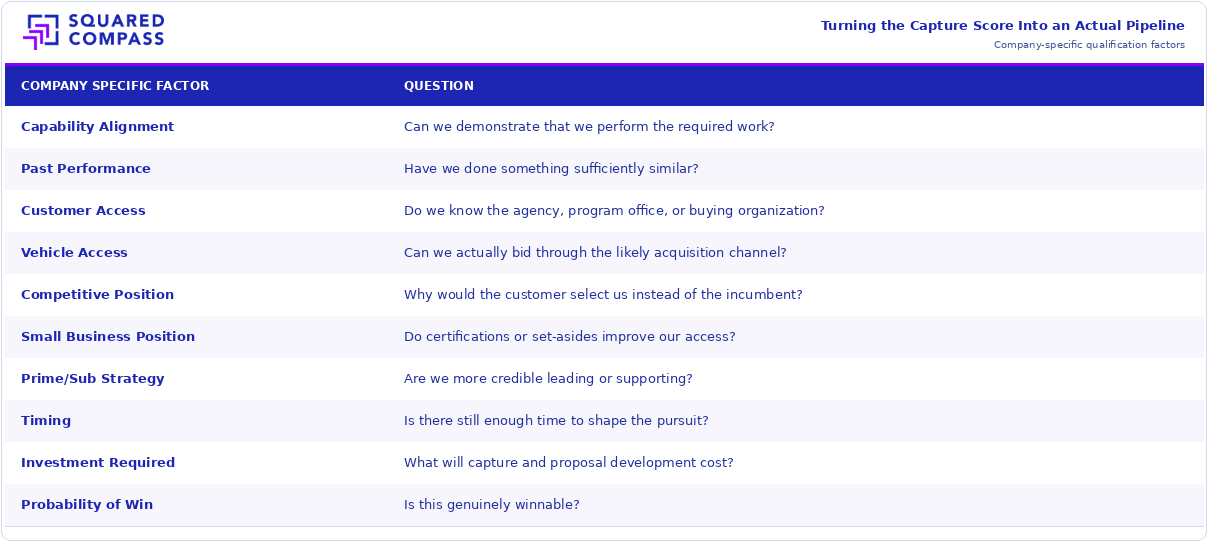Select the Competitive Position row label
The height and width of the screenshot is (542, 1208).
[x=97, y=295]
